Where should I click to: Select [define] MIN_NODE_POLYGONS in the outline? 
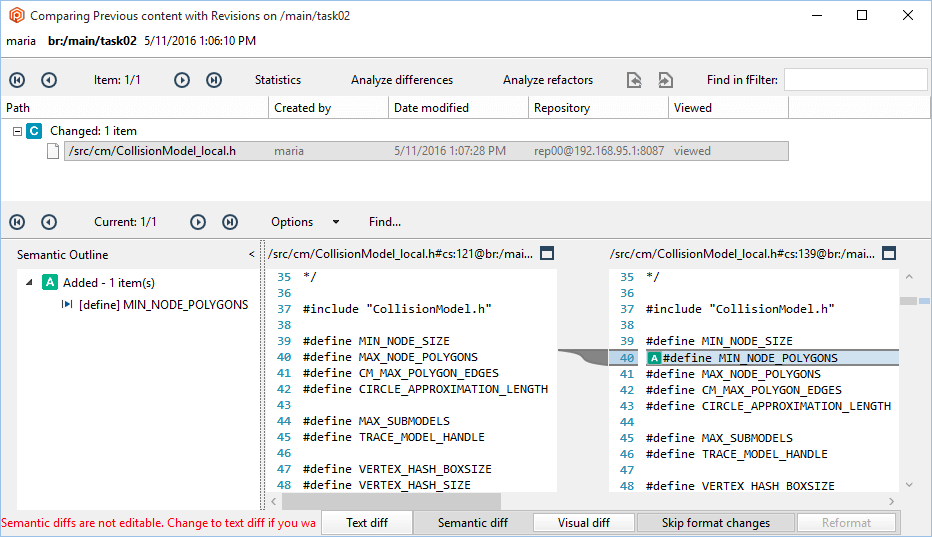[163, 304]
